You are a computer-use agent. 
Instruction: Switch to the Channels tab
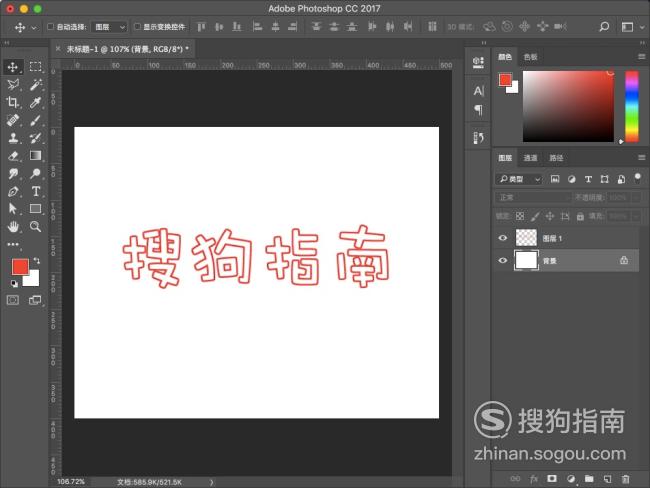pos(530,158)
